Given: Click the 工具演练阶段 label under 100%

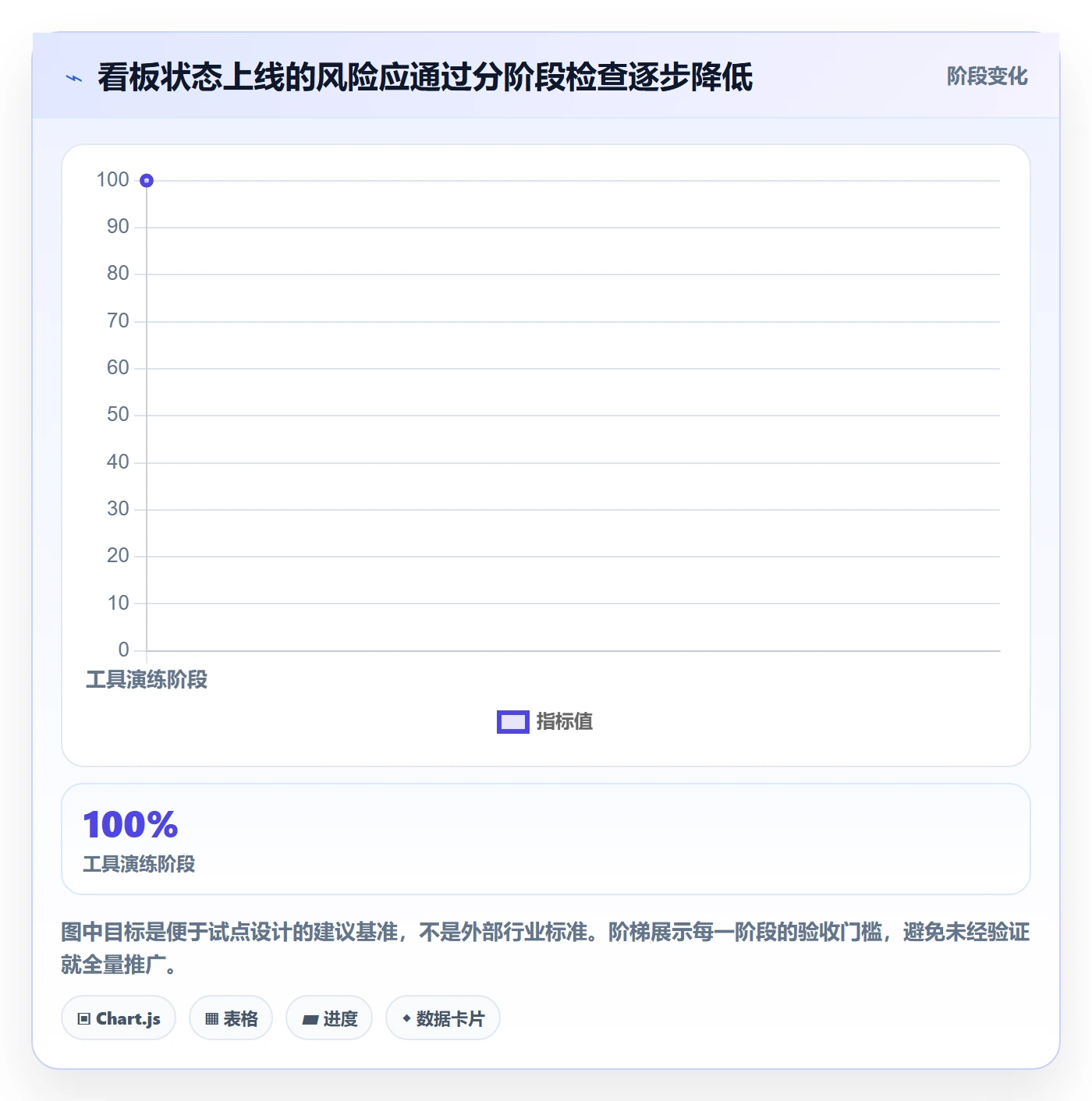Looking at the screenshot, I should (x=139, y=864).
